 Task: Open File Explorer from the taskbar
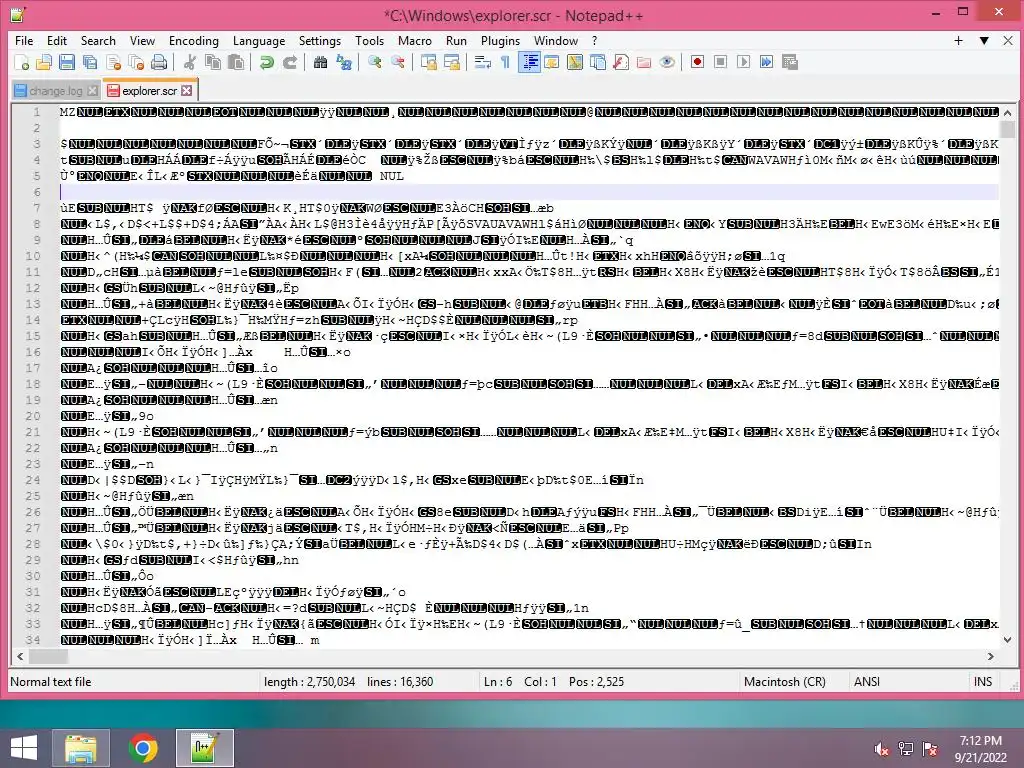pyautogui.click(x=80, y=748)
